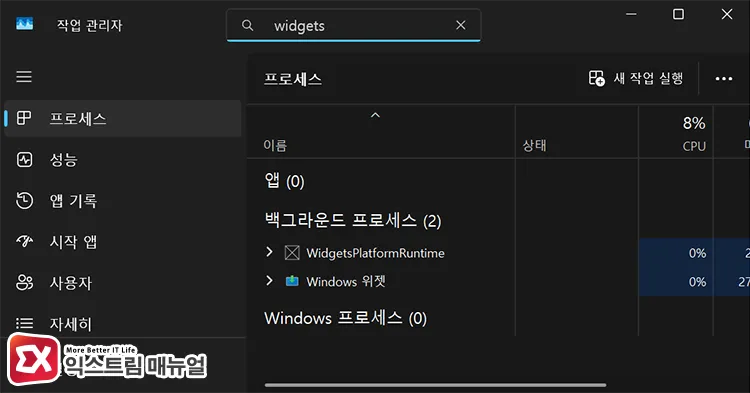Image resolution: width=750 pixels, height=393 pixels.
Task: Click the Task Manager app icon
Action: click(24, 24)
